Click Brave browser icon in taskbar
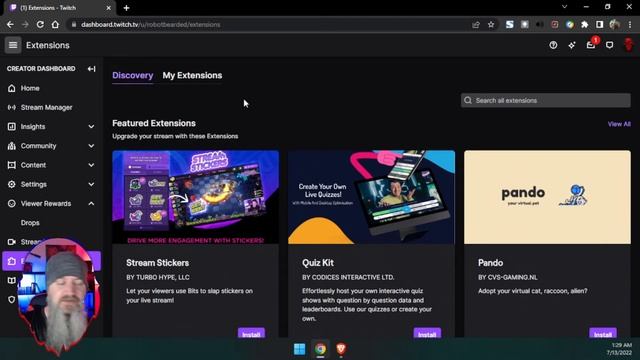The height and width of the screenshot is (360, 640). pyautogui.click(x=341, y=349)
